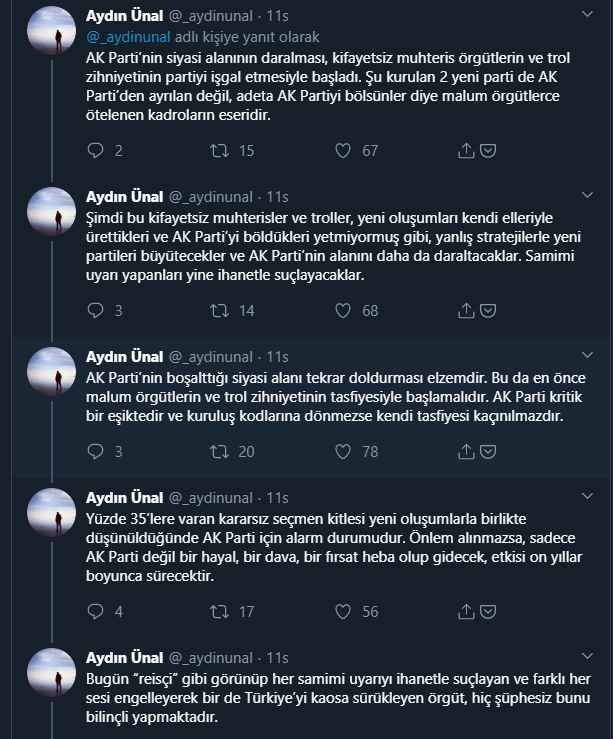Retweet the tweet with 15 retweets
613x739 pixels.
tap(218, 151)
